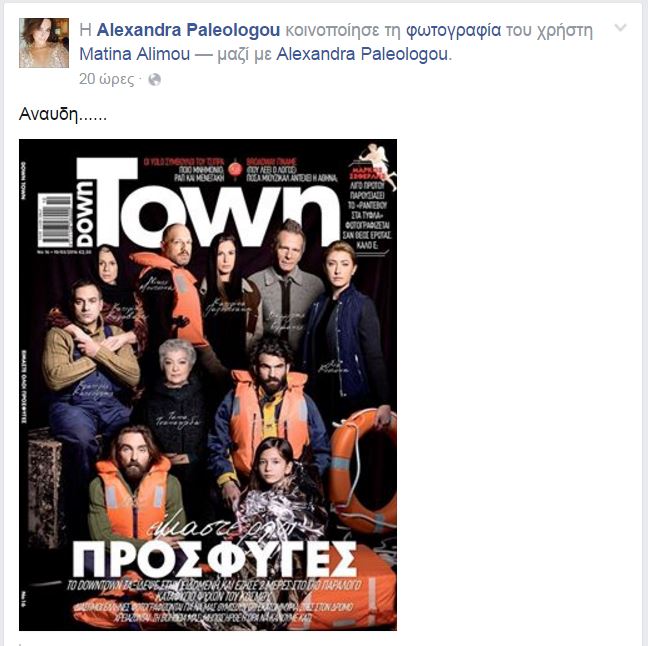This screenshot has width=648, height=646.
Task: Visit Matina Alimou's profile link
Action: [x=135, y=54]
